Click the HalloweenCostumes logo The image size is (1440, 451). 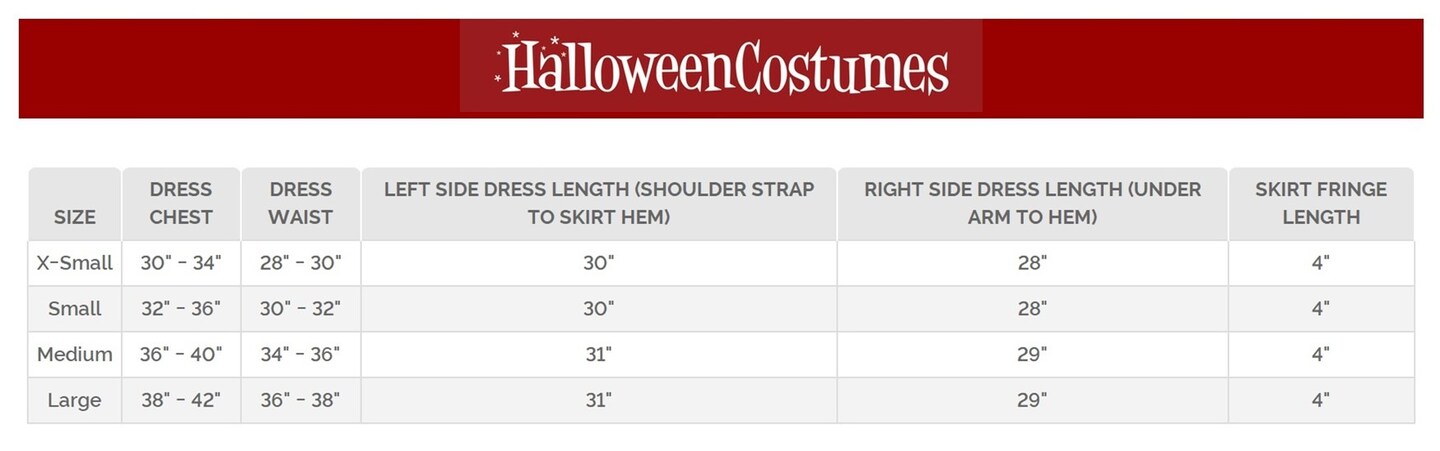(x=721, y=66)
